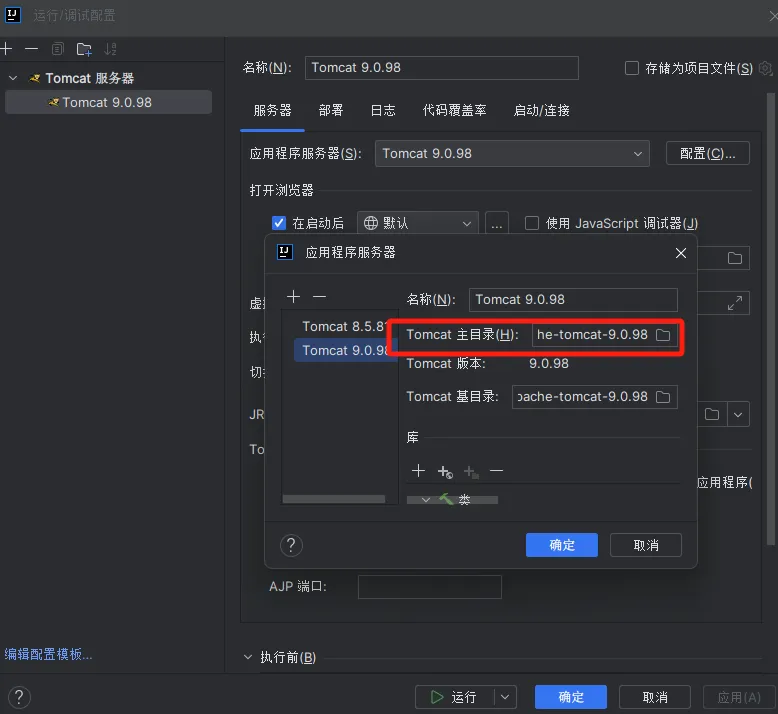This screenshot has width=778, height=714.
Task: Uncheck the 在启动后 checkbox
Action: click(279, 223)
